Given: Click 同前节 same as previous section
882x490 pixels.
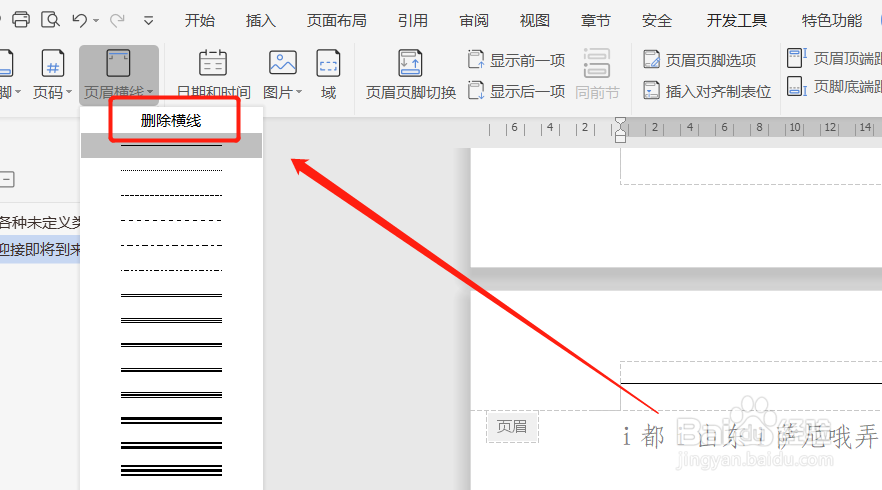Looking at the screenshot, I should click(x=597, y=74).
